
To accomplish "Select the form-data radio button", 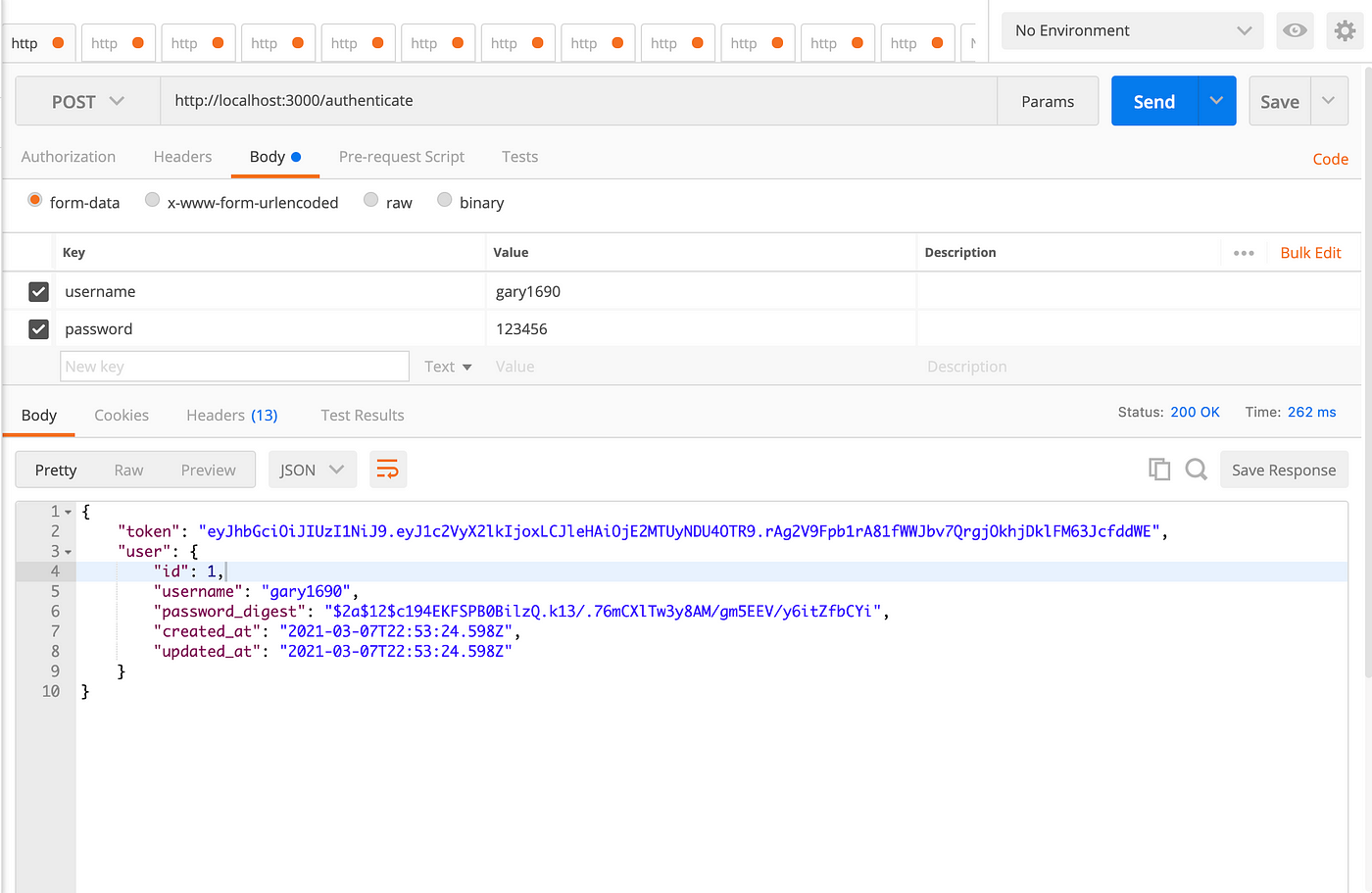I will pyautogui.click(x=35, y=200).
